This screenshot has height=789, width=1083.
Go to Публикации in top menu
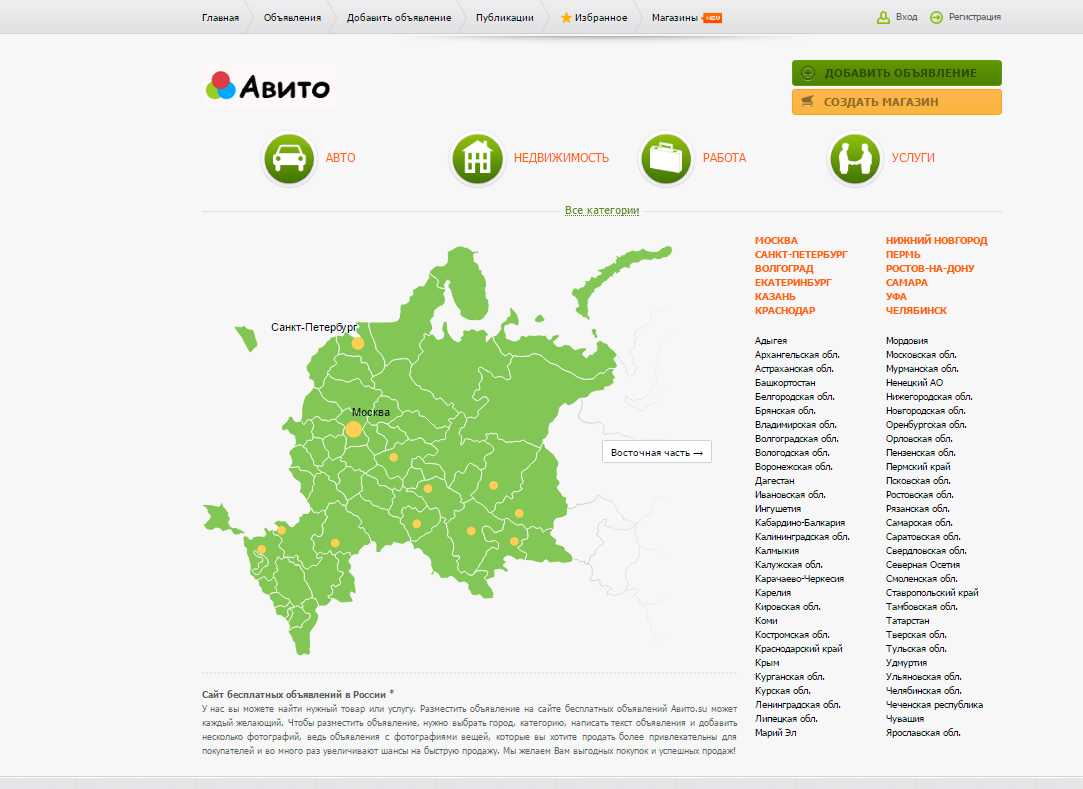coord(504,17)
